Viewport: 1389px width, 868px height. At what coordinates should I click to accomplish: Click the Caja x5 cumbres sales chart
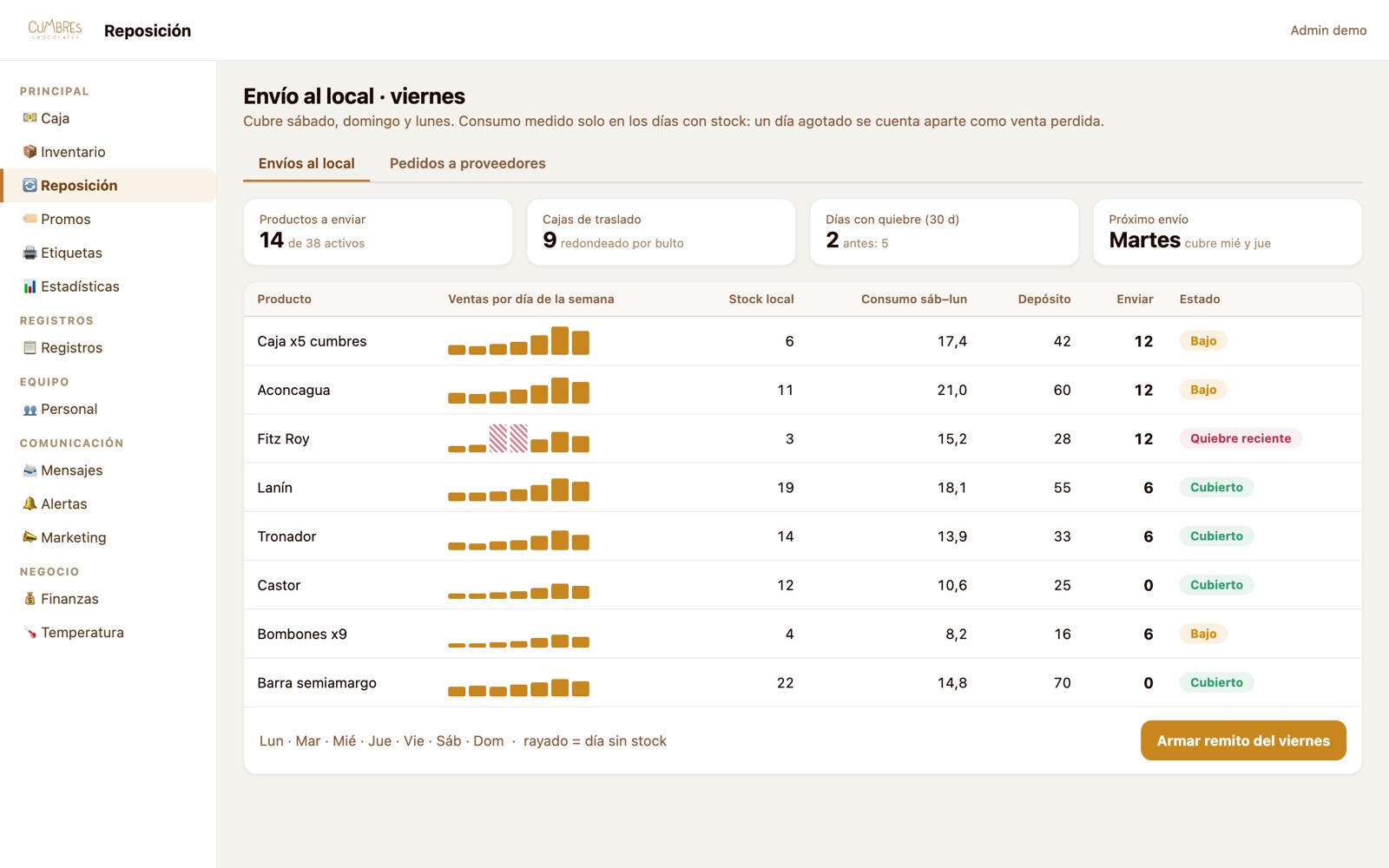pyautogui.click(x=519, y=341)
